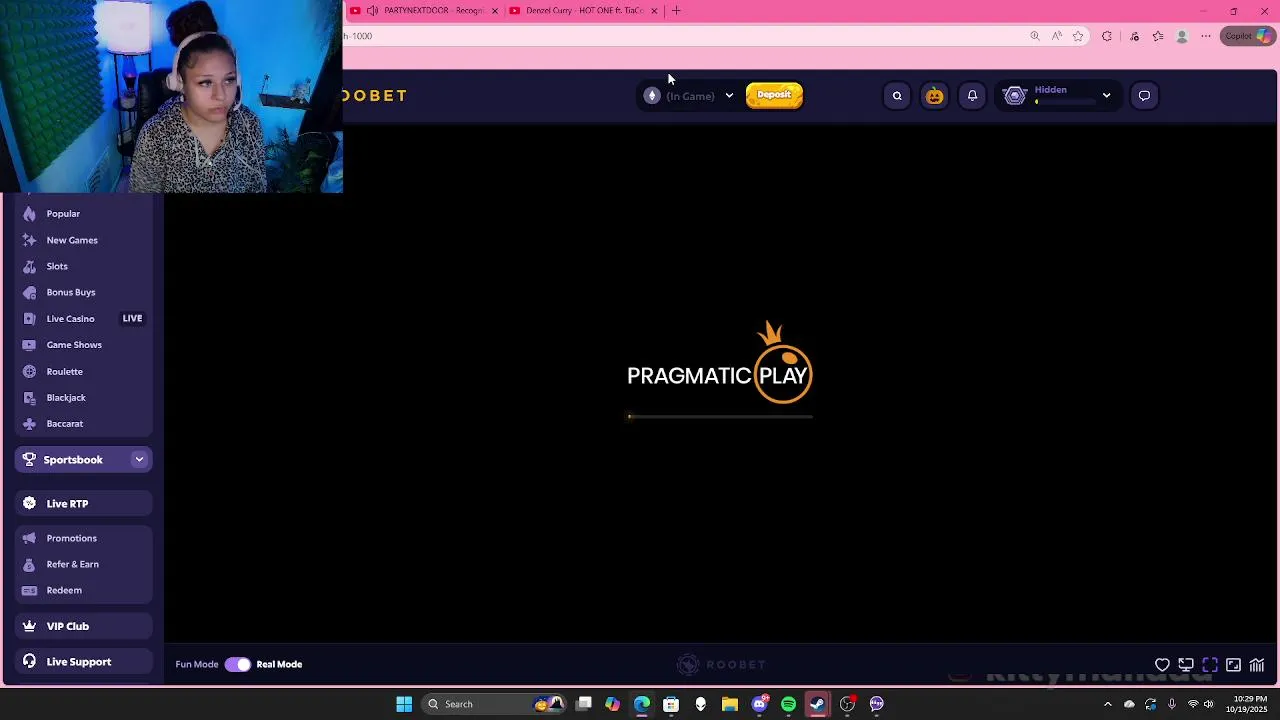This screenshot has height=720, width=1280.
Task: Open the VIP Club
Action: (83, 626)
